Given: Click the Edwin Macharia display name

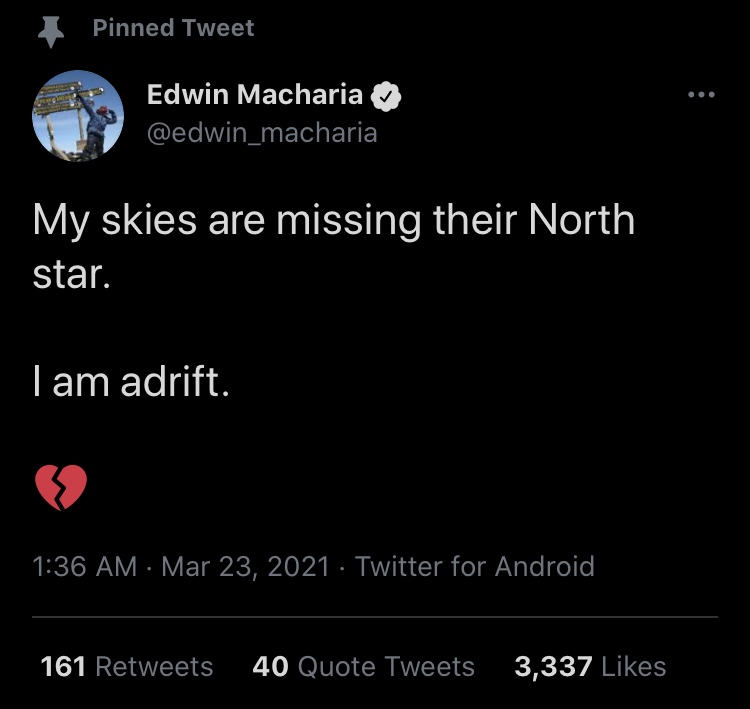Looking at the screenshot, I should click(255, 94).
